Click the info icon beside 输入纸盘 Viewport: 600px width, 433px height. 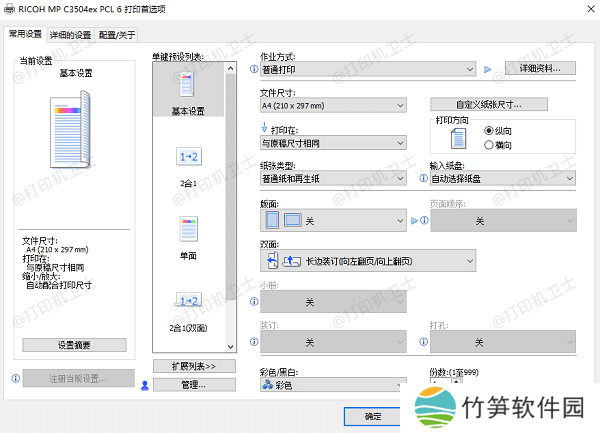click(424, 179)
